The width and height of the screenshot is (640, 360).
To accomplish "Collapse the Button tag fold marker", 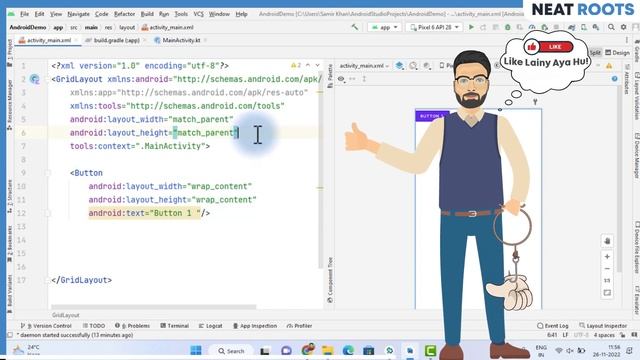I will coord(48,173).
